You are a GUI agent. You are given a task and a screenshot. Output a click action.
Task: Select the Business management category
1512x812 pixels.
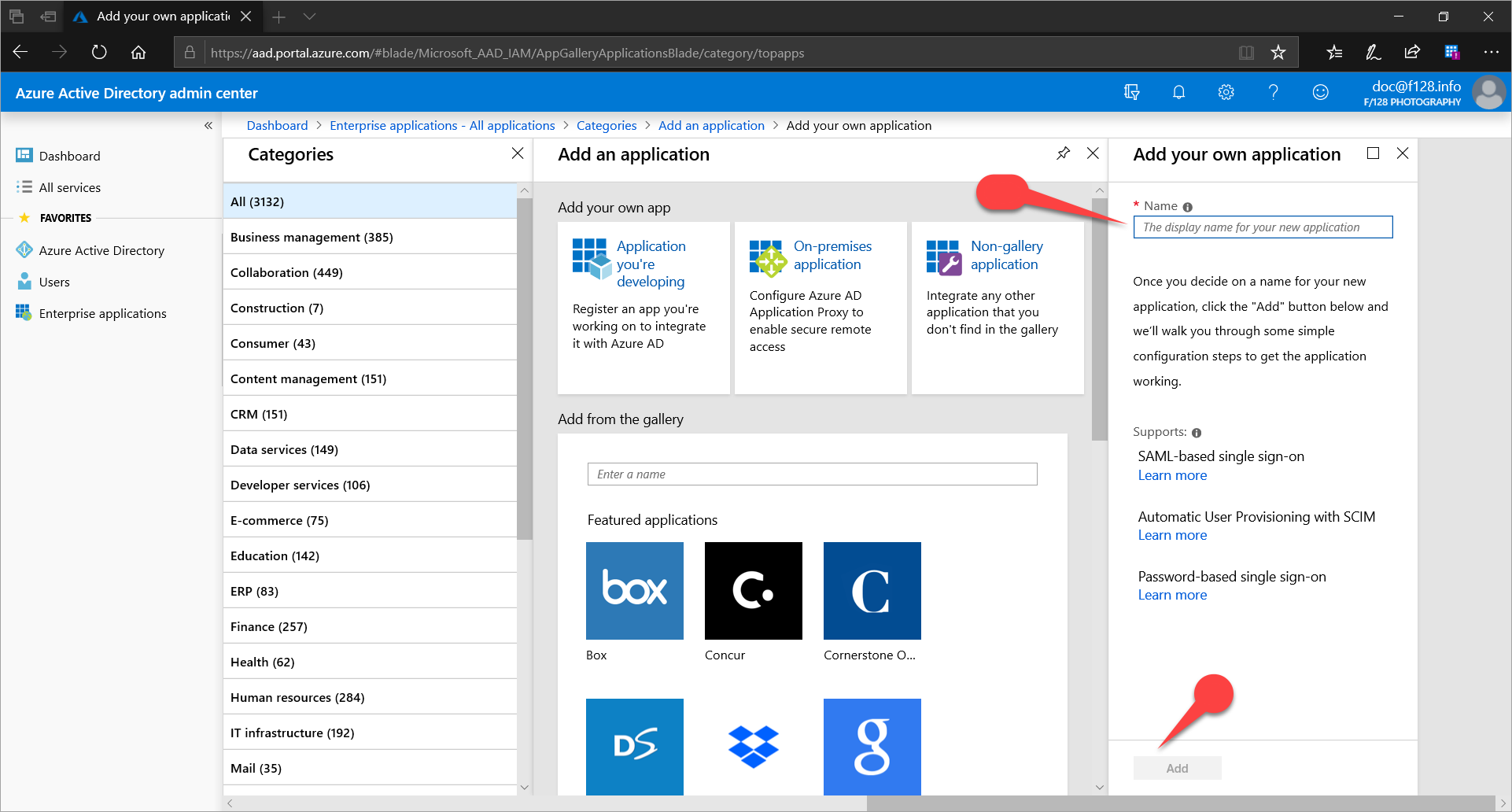[312, 237]
